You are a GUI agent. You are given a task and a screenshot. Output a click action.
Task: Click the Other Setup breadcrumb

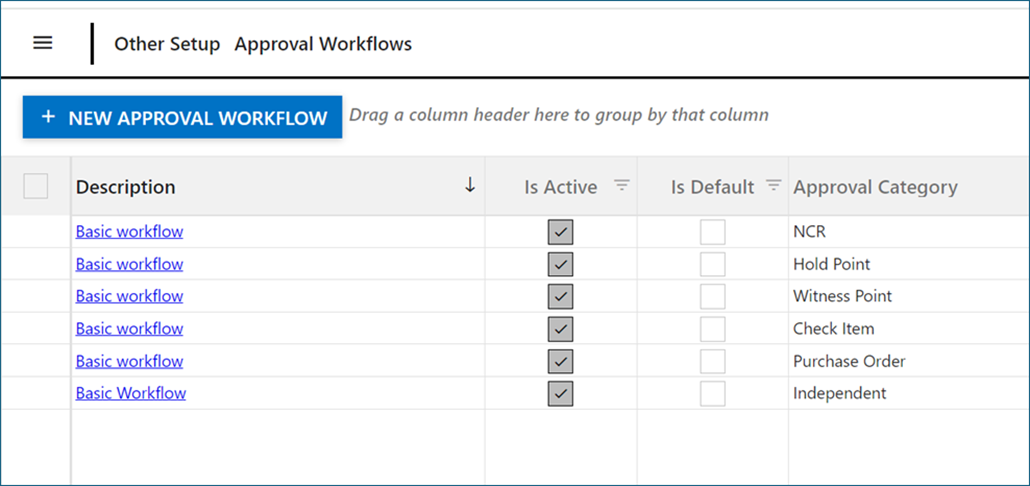pos(167,44)
